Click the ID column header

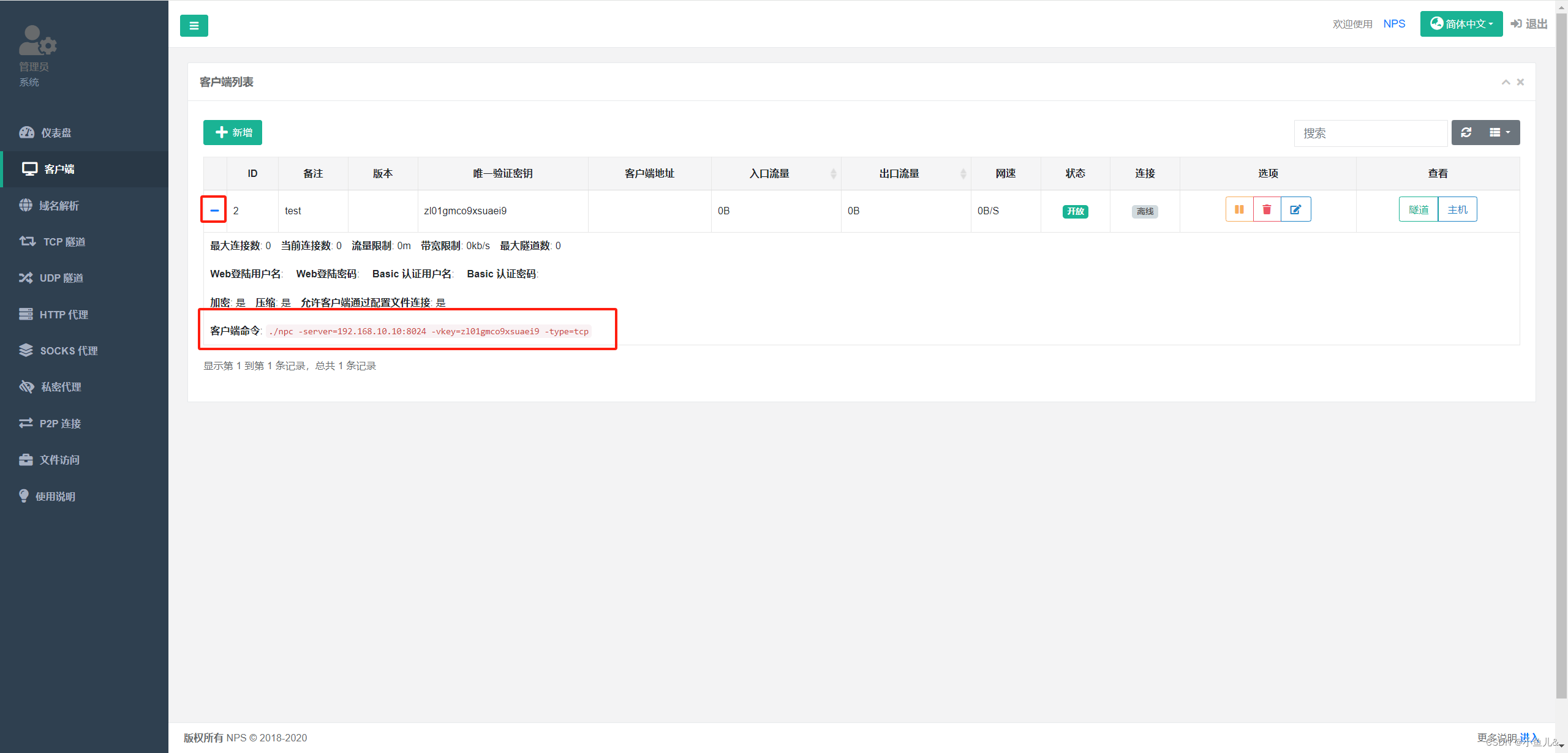[x=252, y=174]
